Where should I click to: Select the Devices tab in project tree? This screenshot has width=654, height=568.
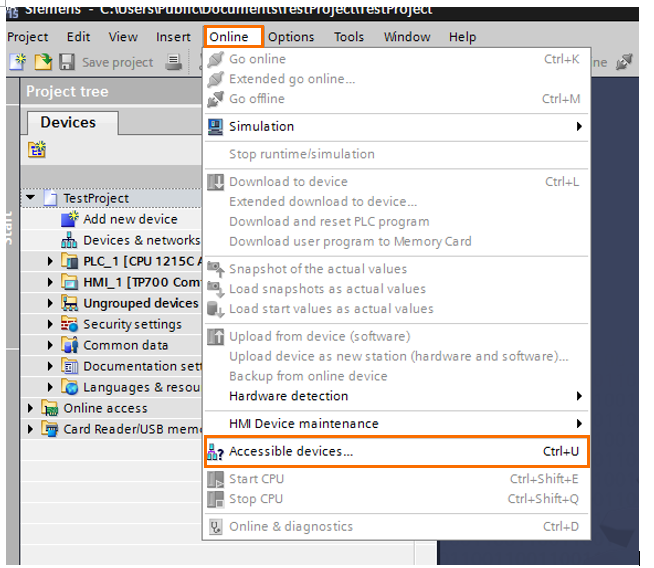click(x=73, y=123)
